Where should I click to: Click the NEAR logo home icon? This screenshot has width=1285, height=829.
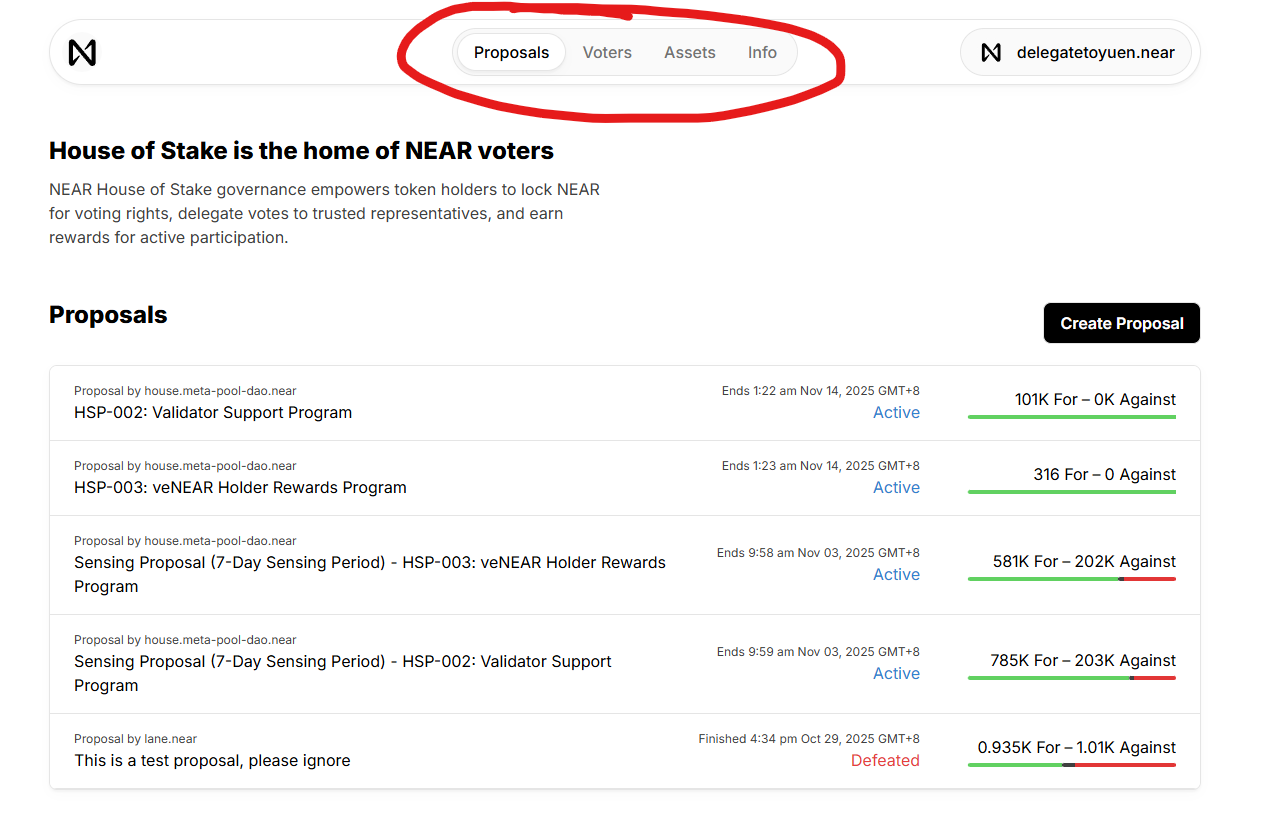tap(82, 52)
